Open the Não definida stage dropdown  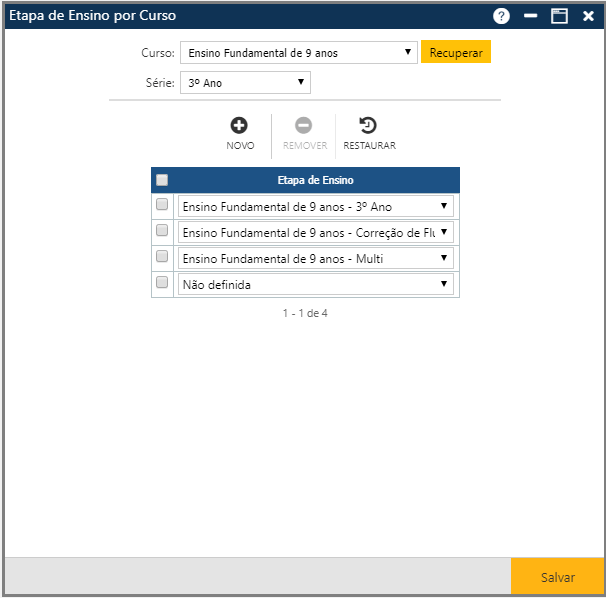315,285
